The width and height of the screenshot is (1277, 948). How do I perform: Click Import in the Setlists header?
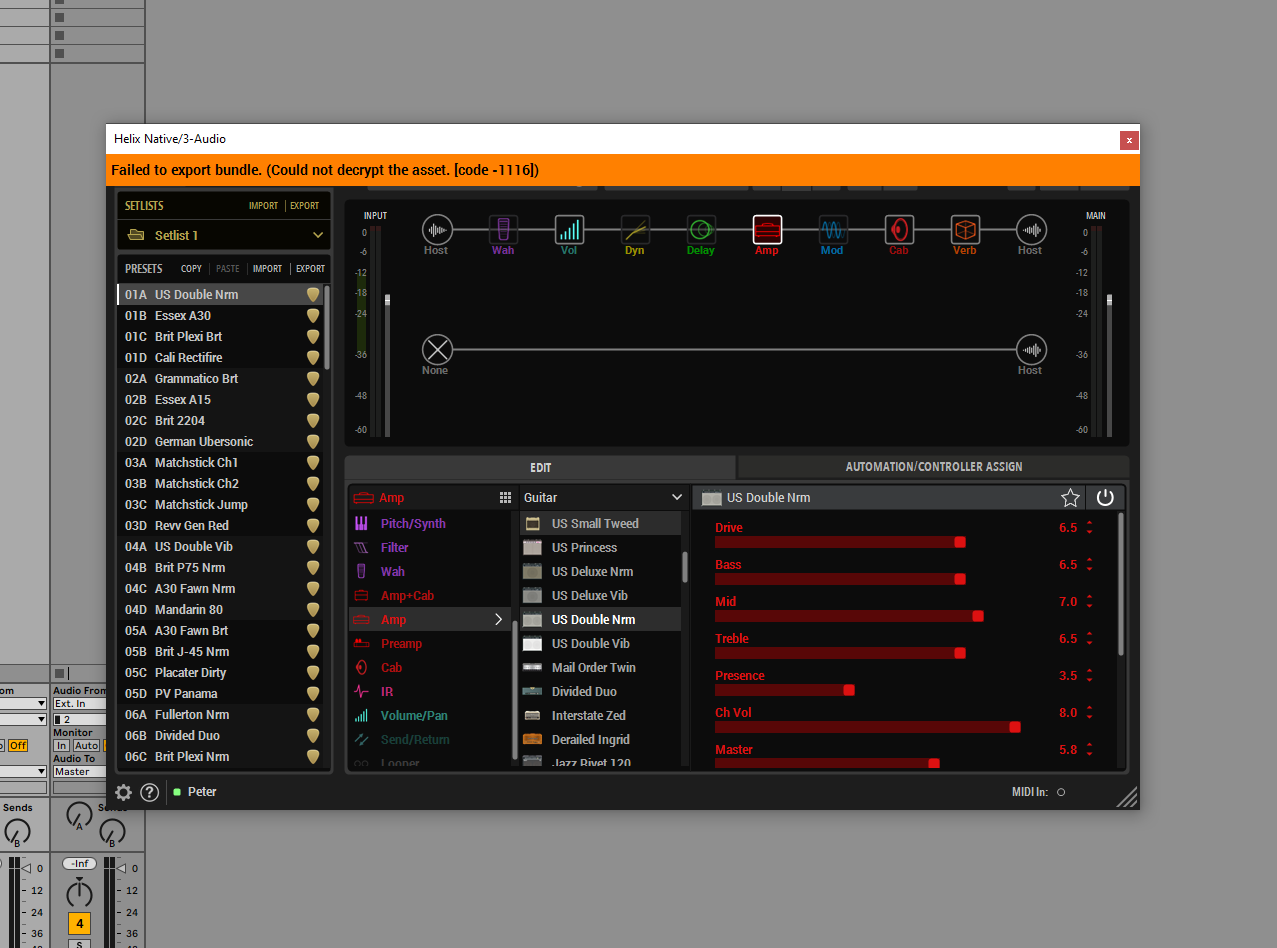(263, 206)
